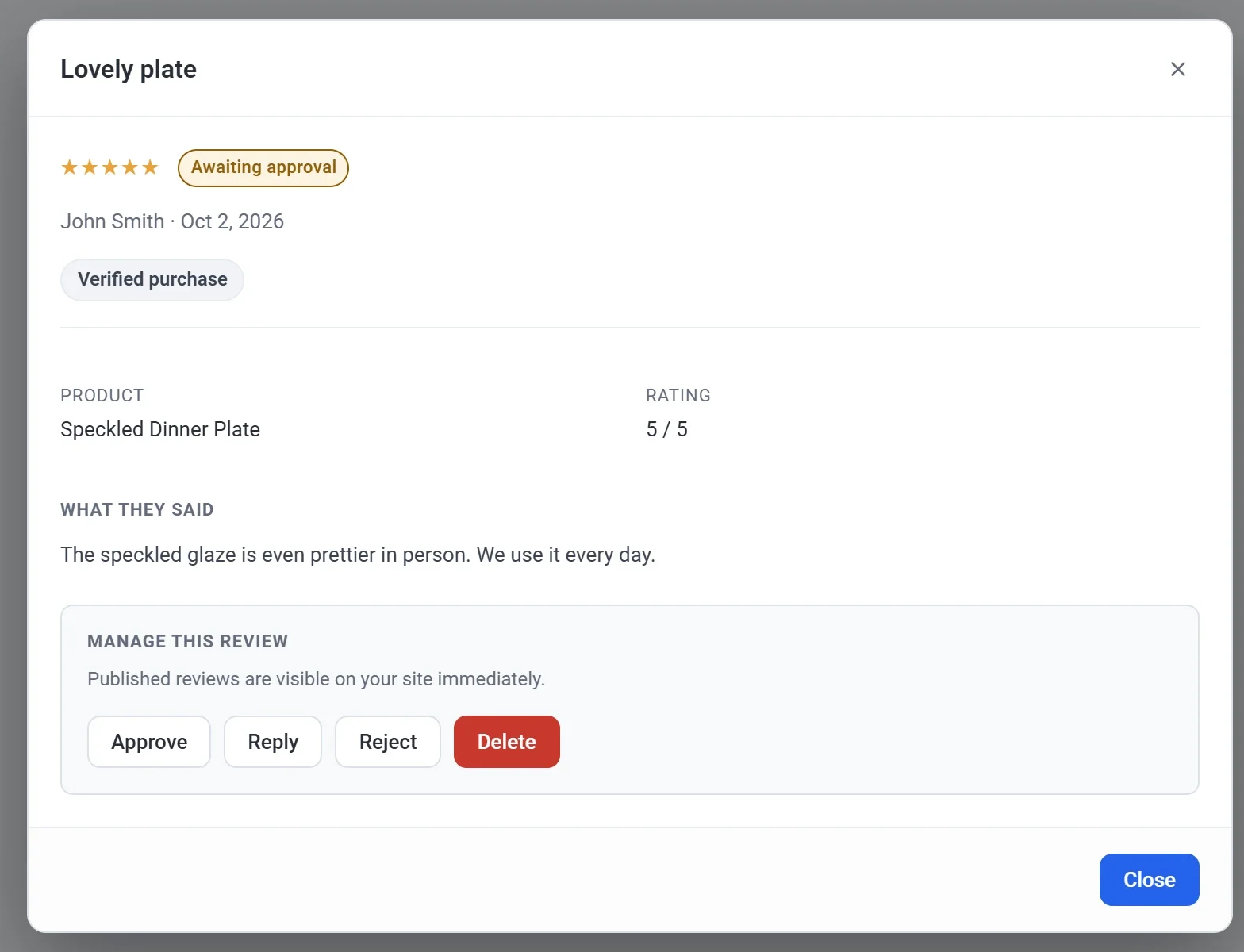The width and height of the screenshot is (1244, 952).
Task: Click the 'Published reviews are visible' note
Action: point(317,679)
